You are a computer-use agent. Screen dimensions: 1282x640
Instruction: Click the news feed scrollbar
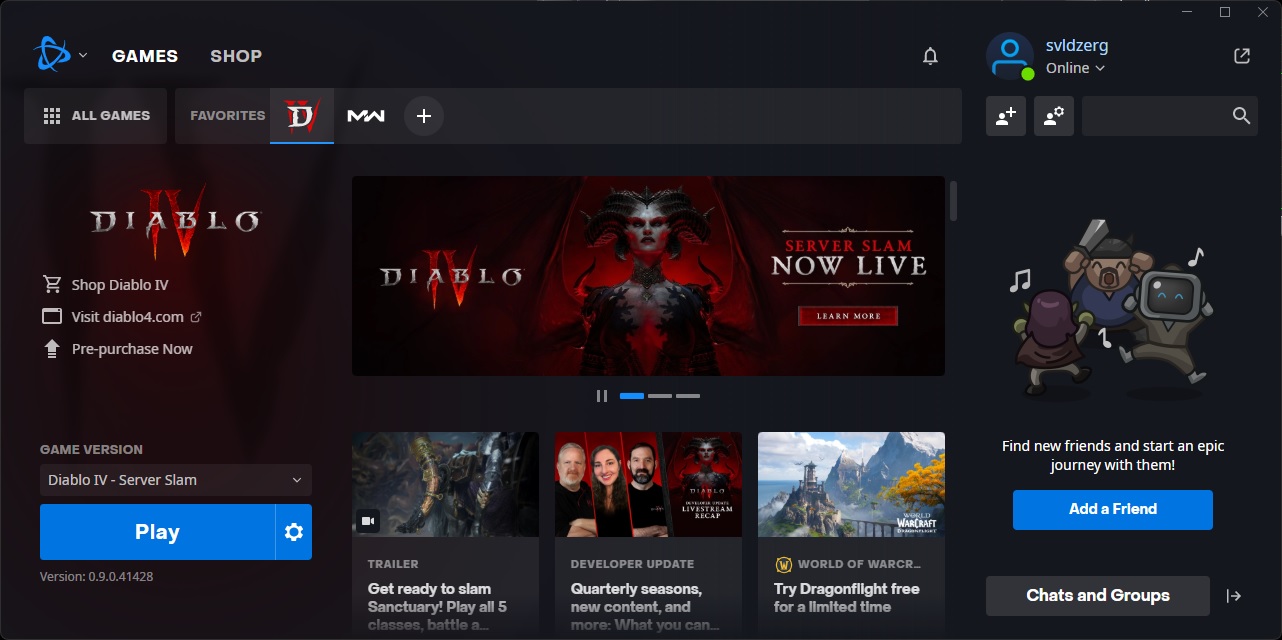tap(953, 200)
